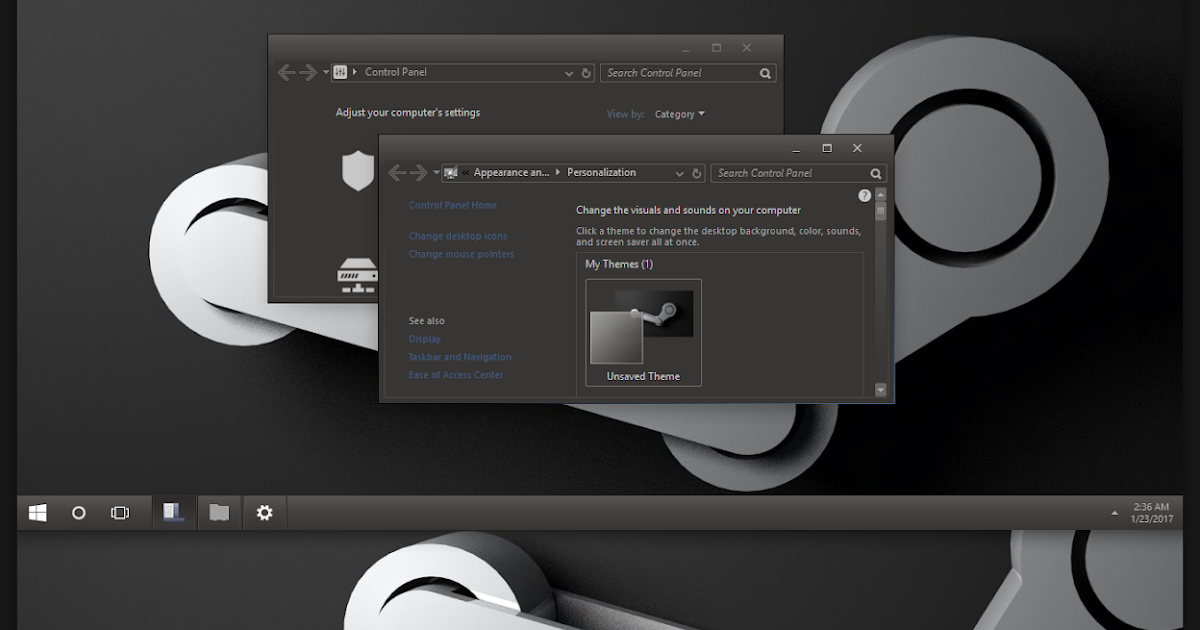
Task: Show hidden system tray icons
Action: 1115,513
